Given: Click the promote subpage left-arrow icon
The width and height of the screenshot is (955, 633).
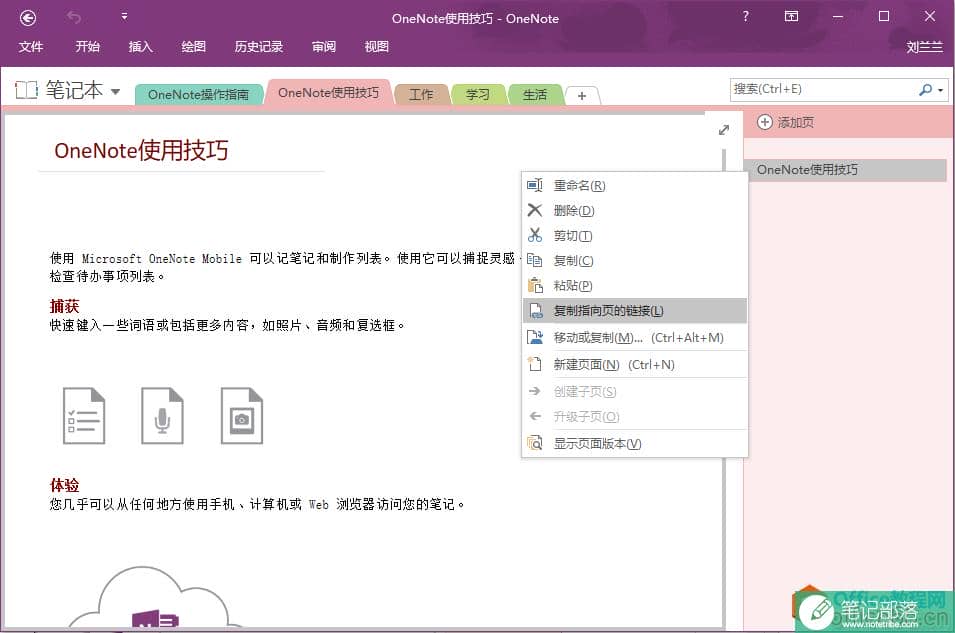Looking at the screenshot, I should coord(535,416).
